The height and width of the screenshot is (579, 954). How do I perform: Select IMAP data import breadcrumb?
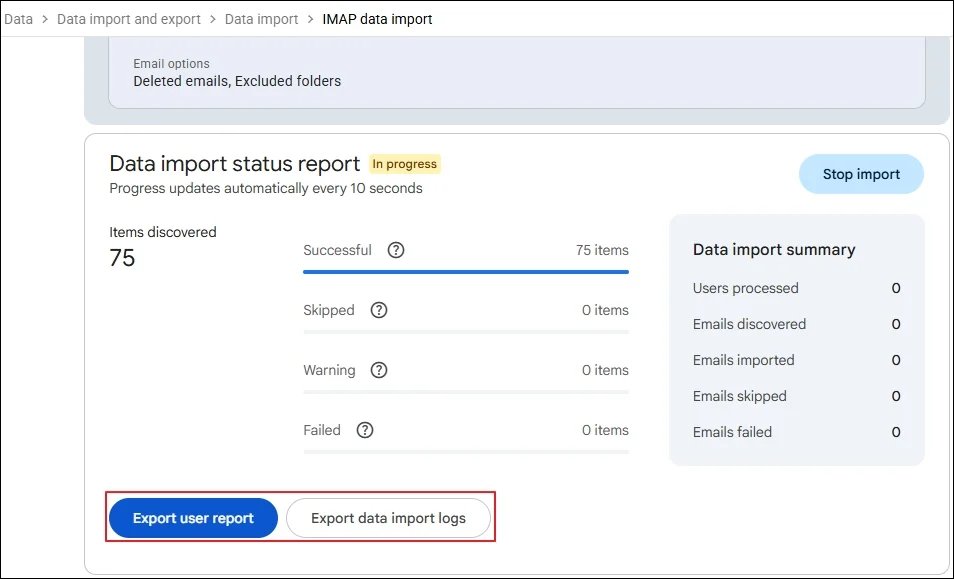(377, 19)
